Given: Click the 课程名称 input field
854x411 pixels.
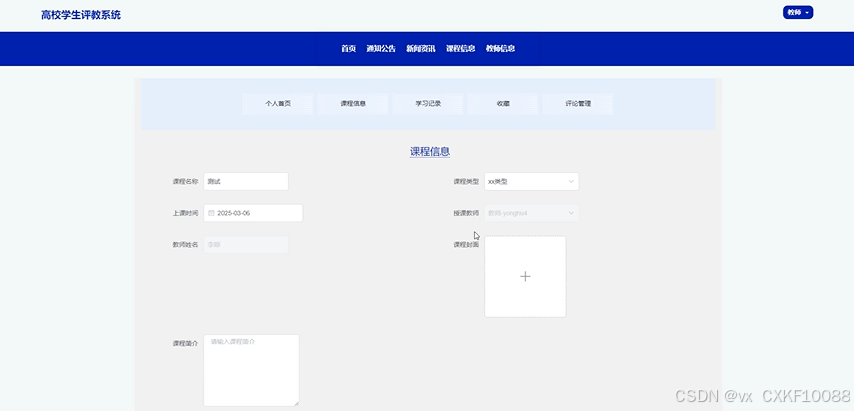Looking at the screenshot, I should pyautogui.click(x=246, y=182).
